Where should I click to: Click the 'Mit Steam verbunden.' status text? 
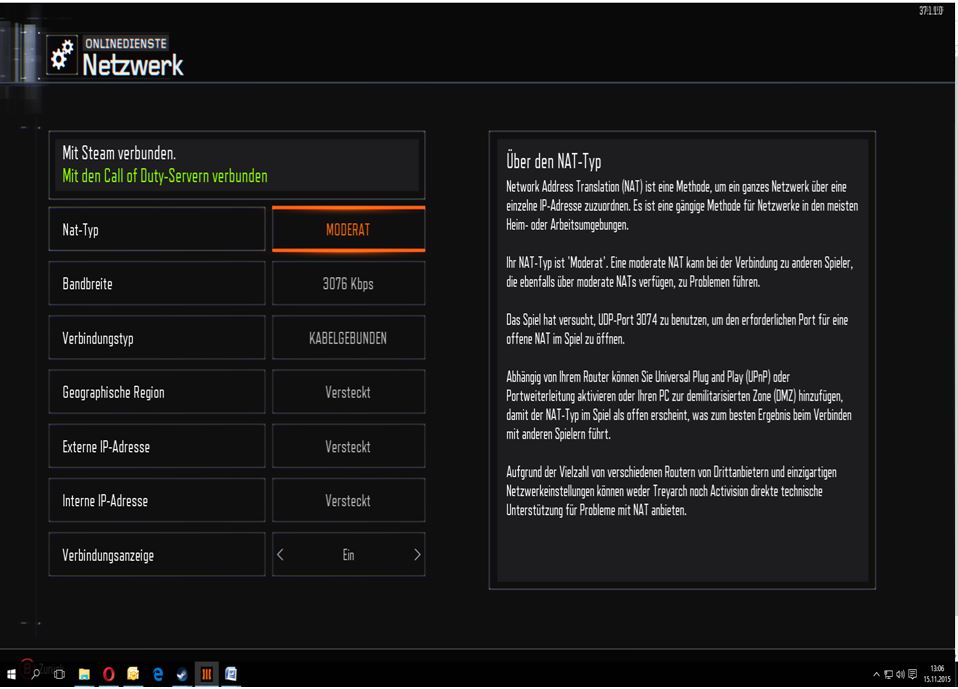(119, 153)
